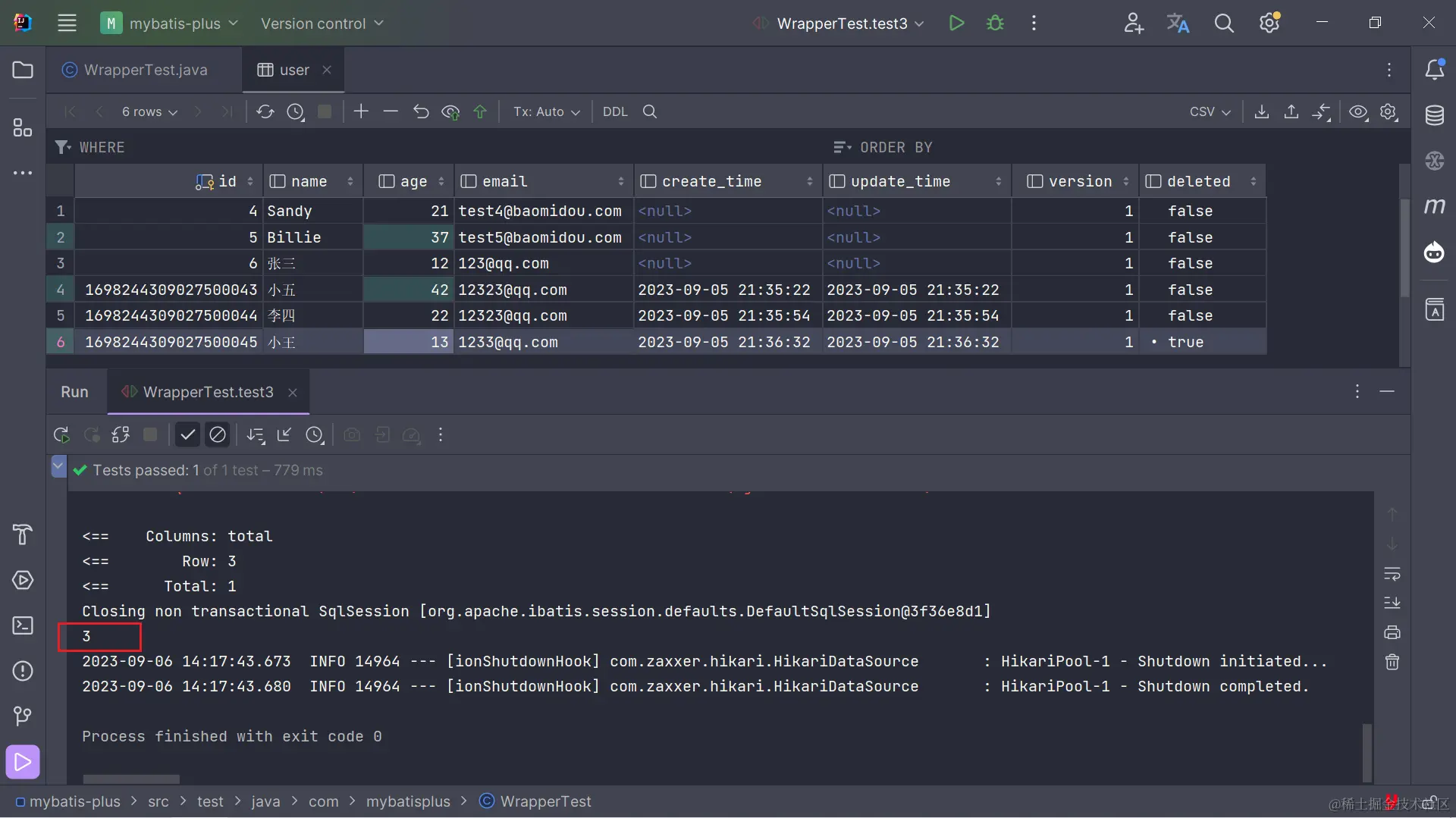The image size is (1456, 818).
Task: Clear console output with trash icon
Action: click(x=1392, y=662)
